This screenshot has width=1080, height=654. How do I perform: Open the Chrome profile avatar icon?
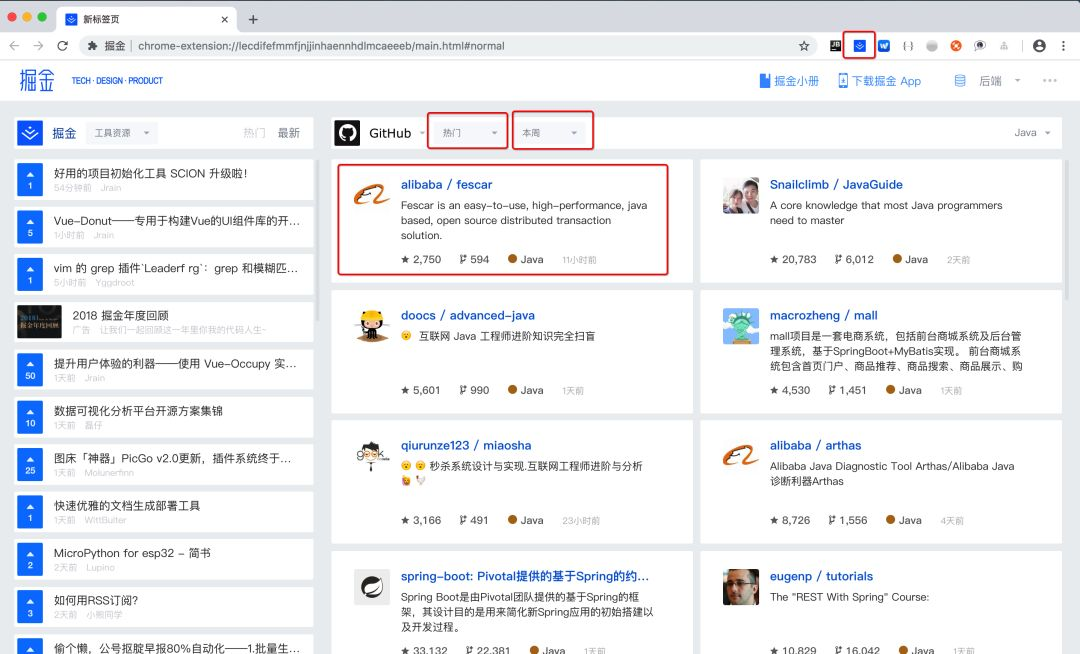1039,46
